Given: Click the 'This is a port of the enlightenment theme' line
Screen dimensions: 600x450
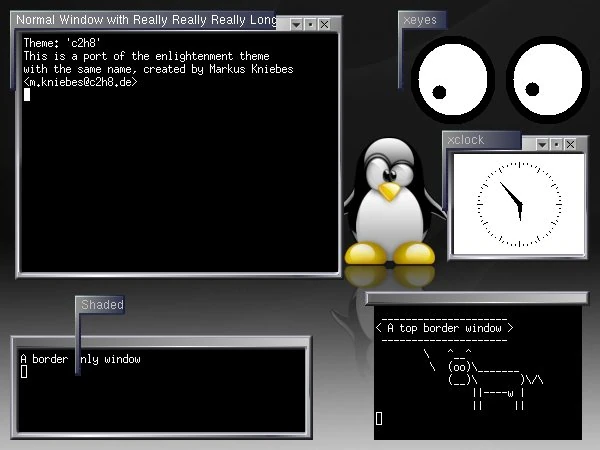Looking at the screenshot, I should pyautogui.click(x=147, y=56).
